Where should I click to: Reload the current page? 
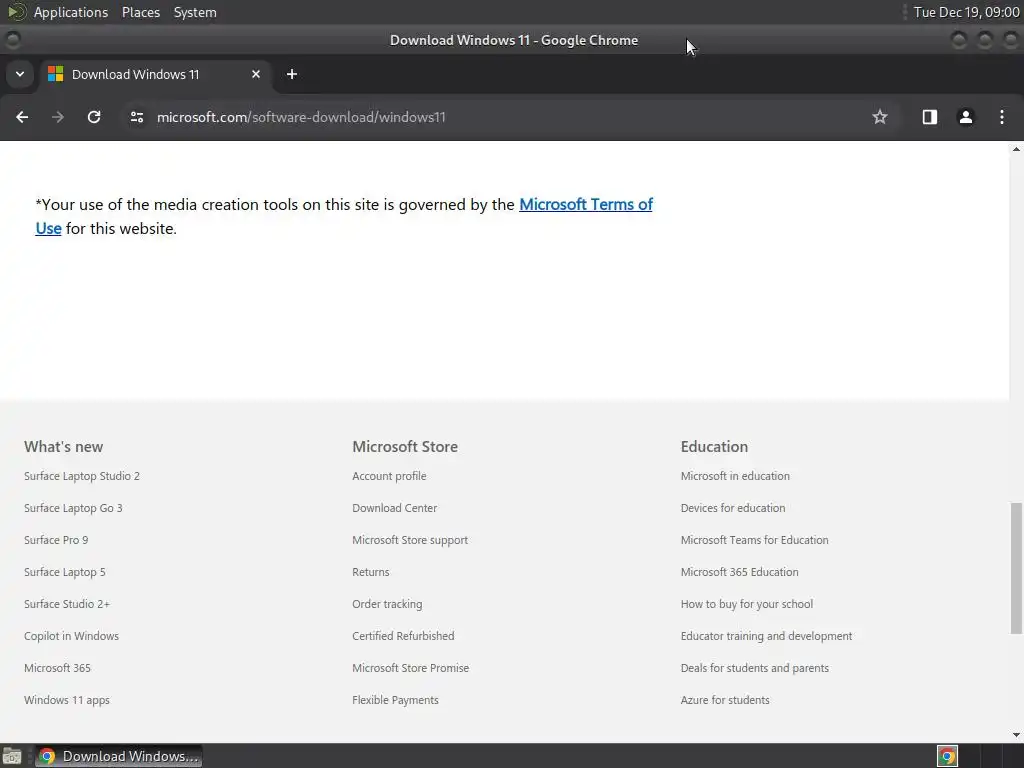tap(94, 117)
